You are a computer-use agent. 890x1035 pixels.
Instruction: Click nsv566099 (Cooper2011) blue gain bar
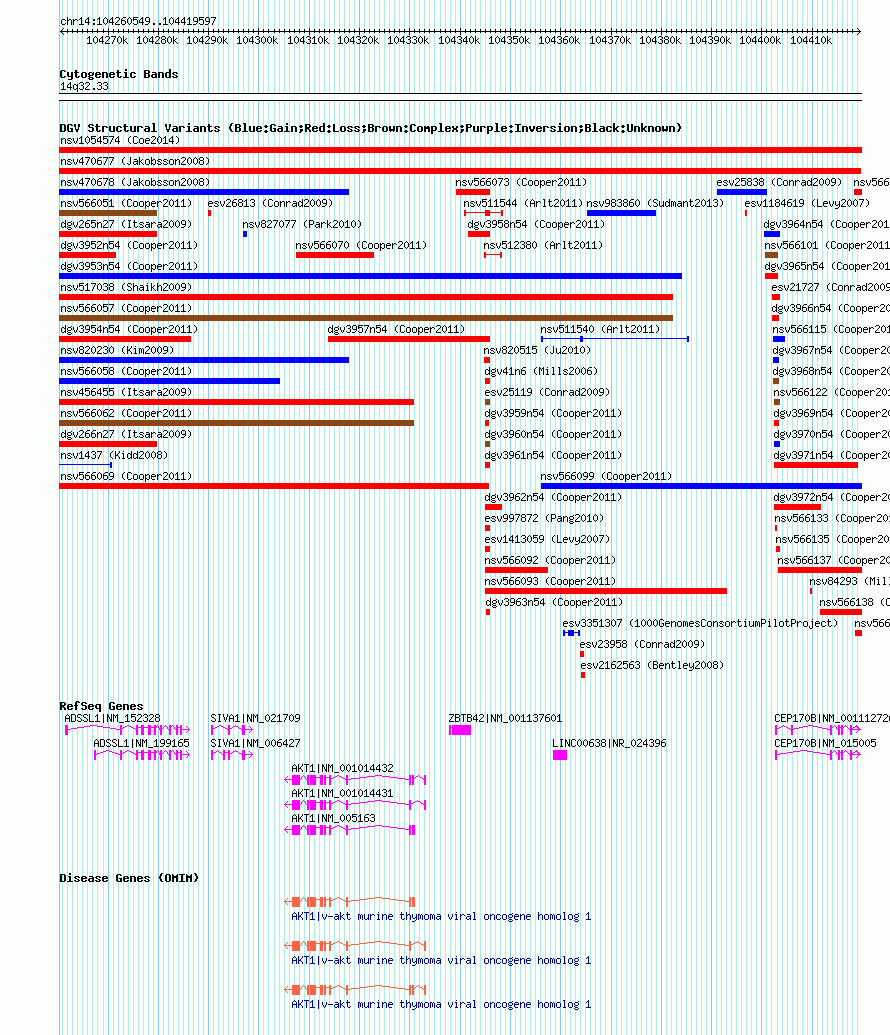point(701,486)
